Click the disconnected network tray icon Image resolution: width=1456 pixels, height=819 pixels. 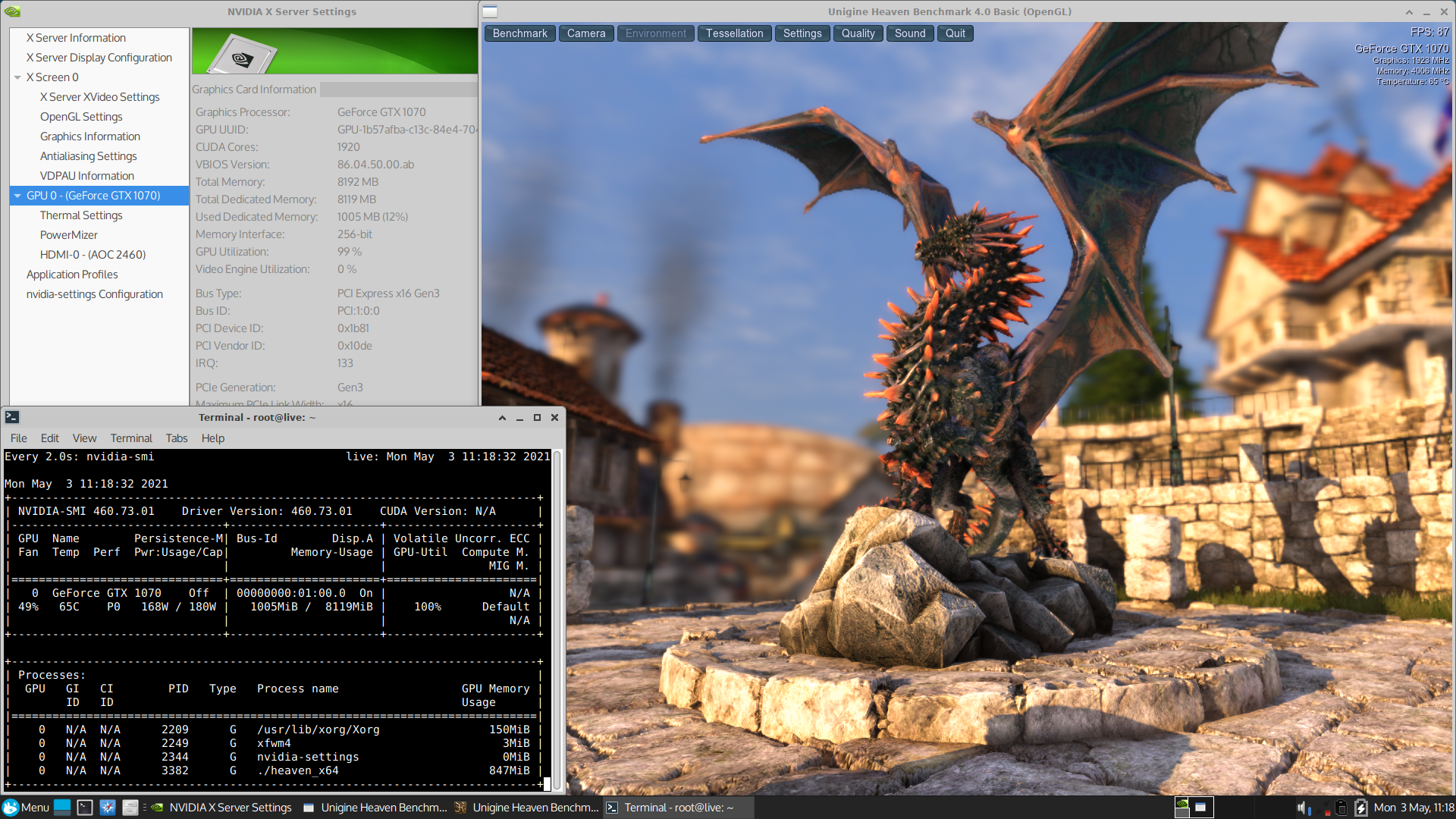pos(1323,808)
